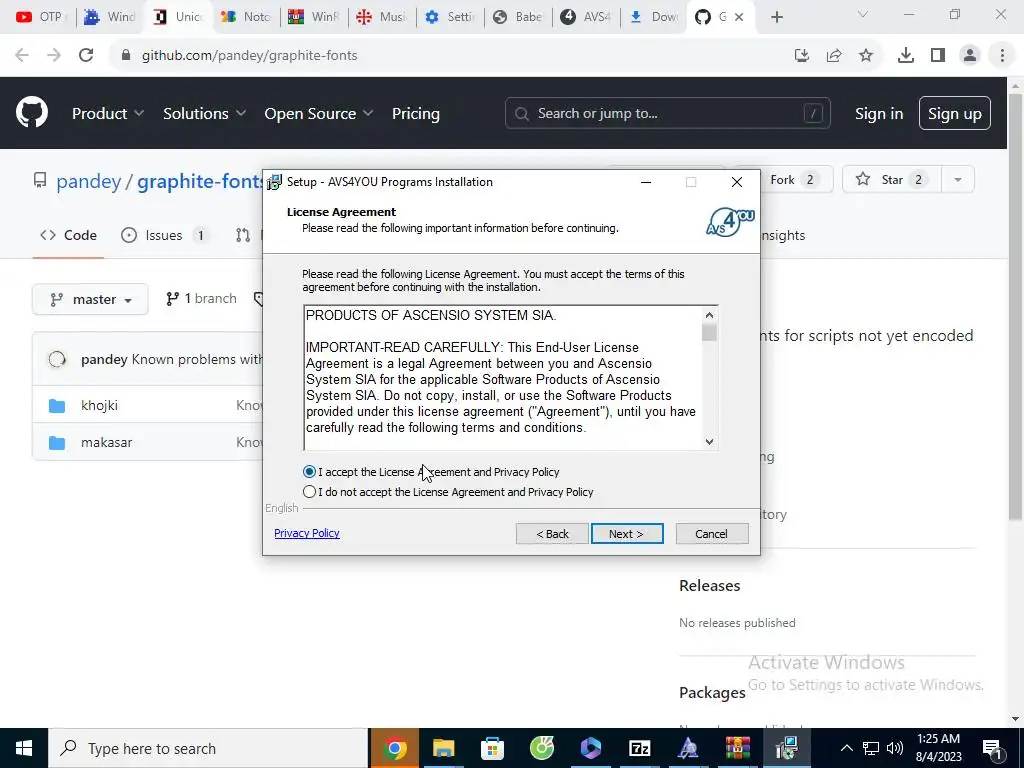The width and height of the screenshot is (1024, 768).
Task: Click the taskbar 'Type here to search' box
Action: (x=208, y=748)
